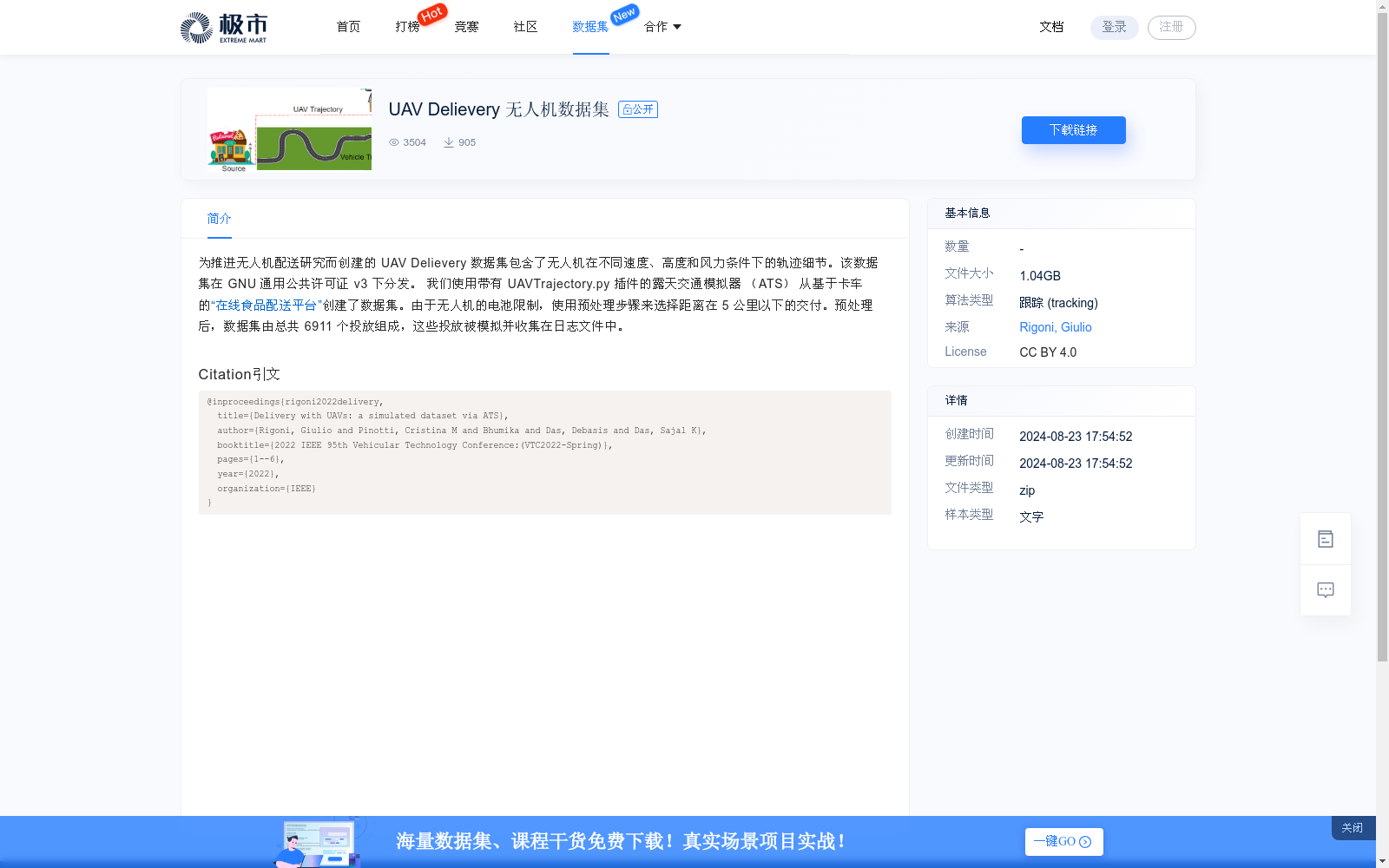Click the Extreme Mart logo
The height and width of the screenshot is (868, 1389).
point(224,28)
